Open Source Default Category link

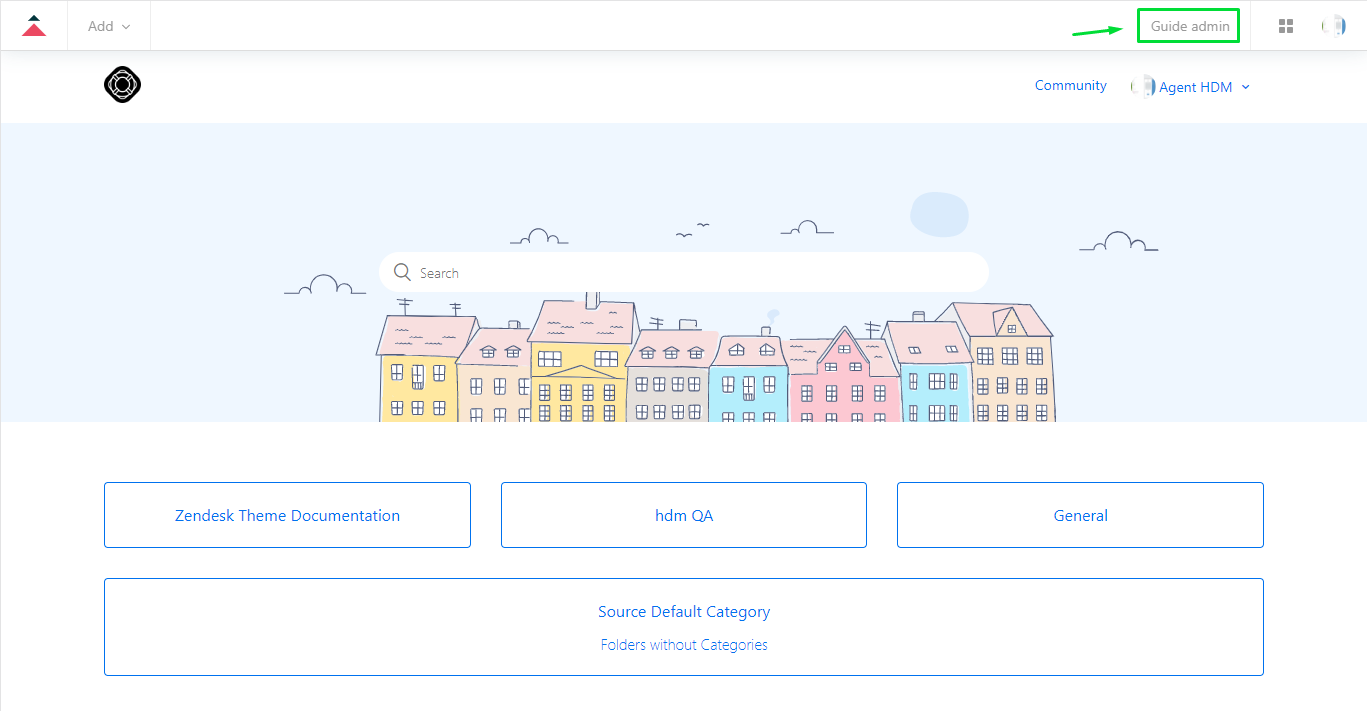(684, 611)
